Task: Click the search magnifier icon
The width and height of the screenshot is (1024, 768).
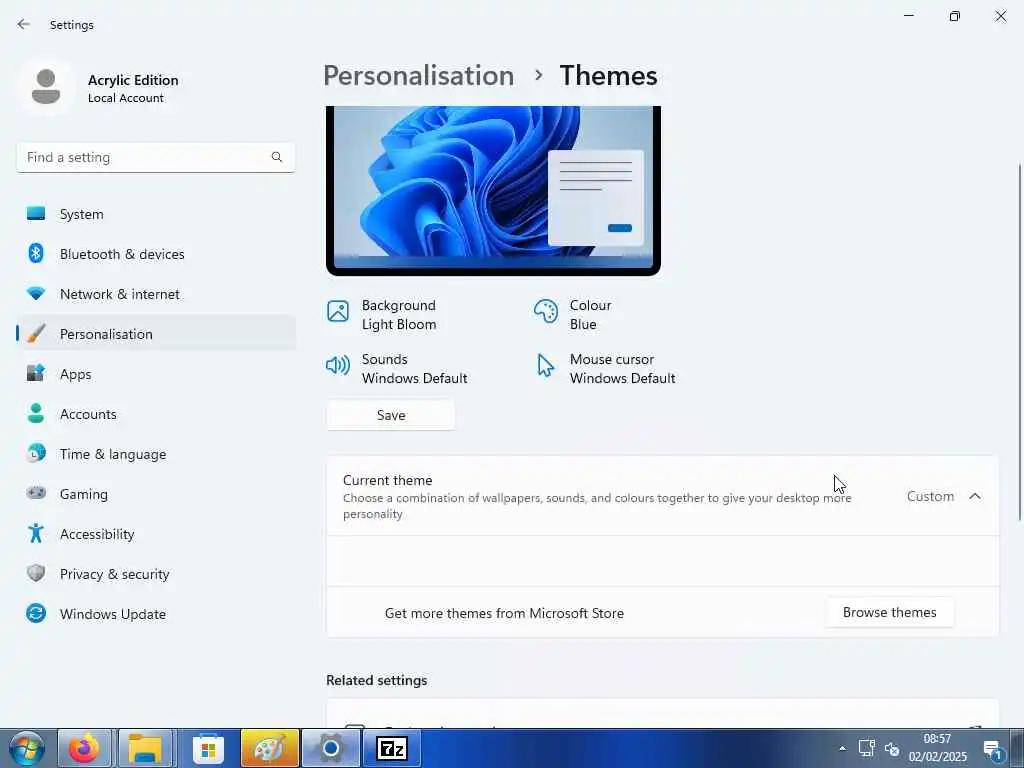Action: tap(277, 157)
